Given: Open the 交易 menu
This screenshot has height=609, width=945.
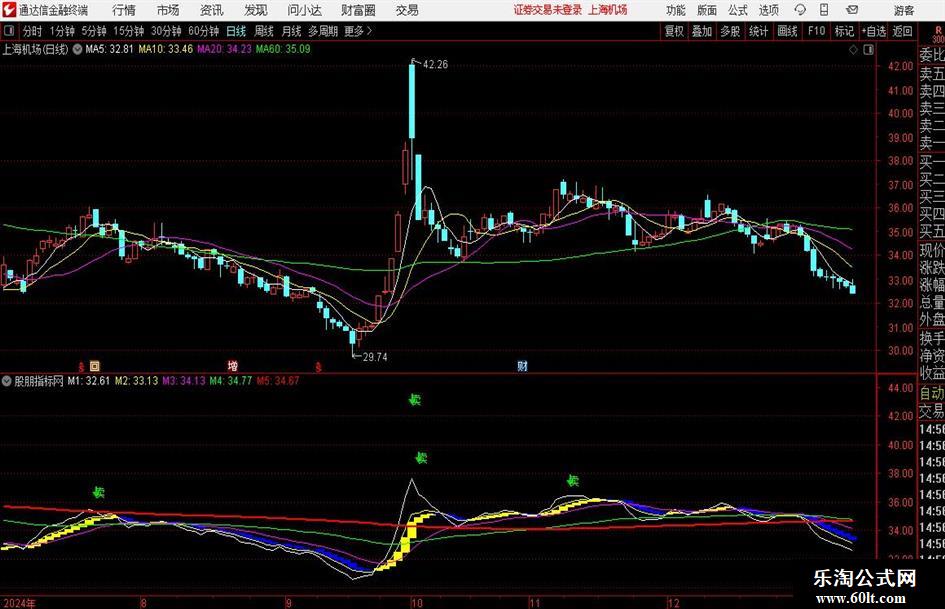Looking at the screenshot, I should click(407, 10).
